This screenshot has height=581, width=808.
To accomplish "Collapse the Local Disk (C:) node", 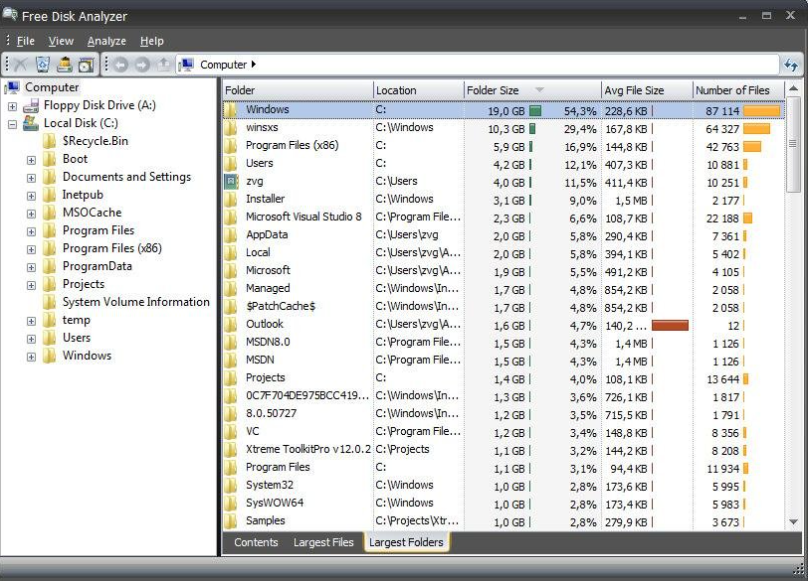I will 12,124.
